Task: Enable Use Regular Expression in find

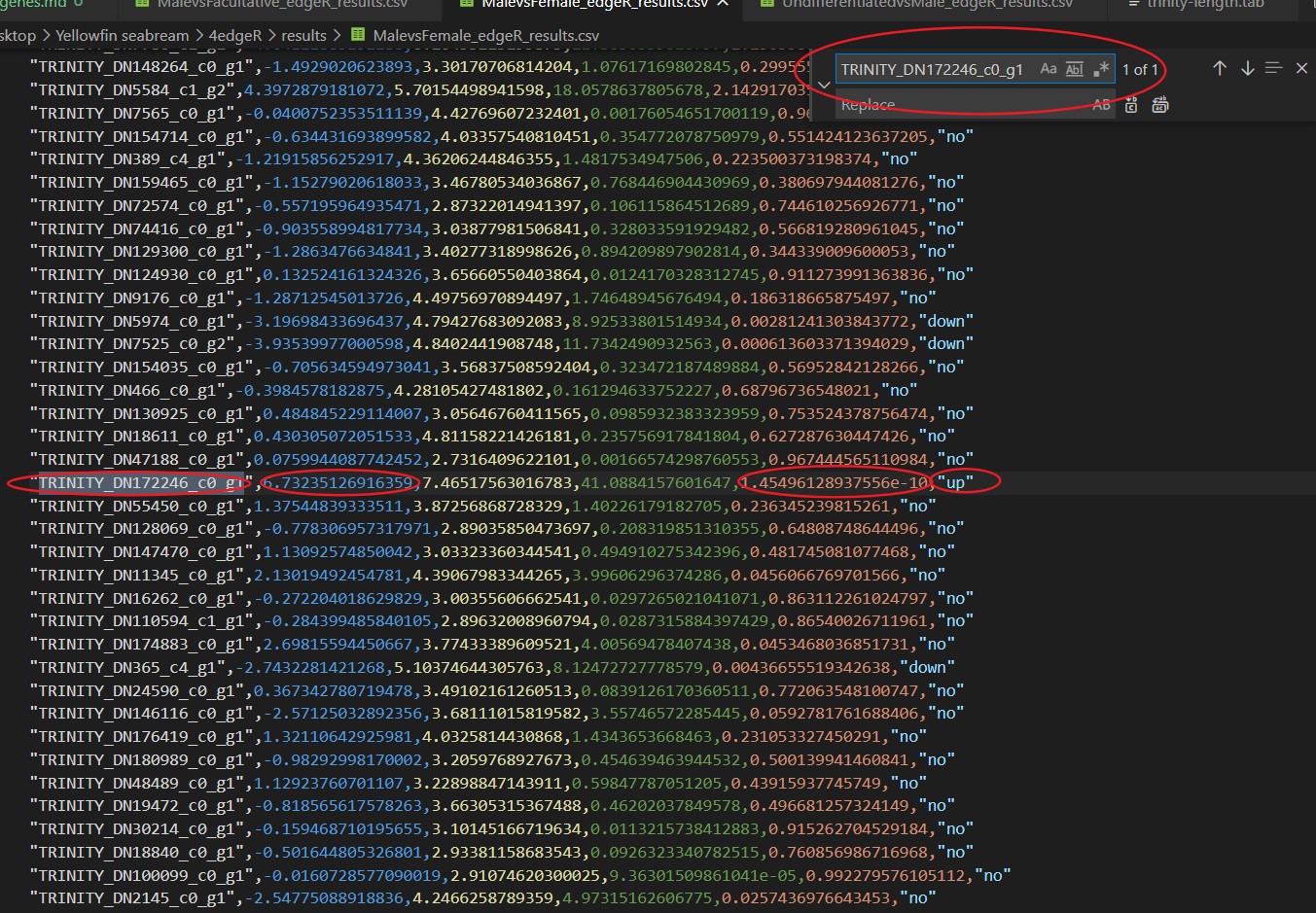Action: [1101, 69]
